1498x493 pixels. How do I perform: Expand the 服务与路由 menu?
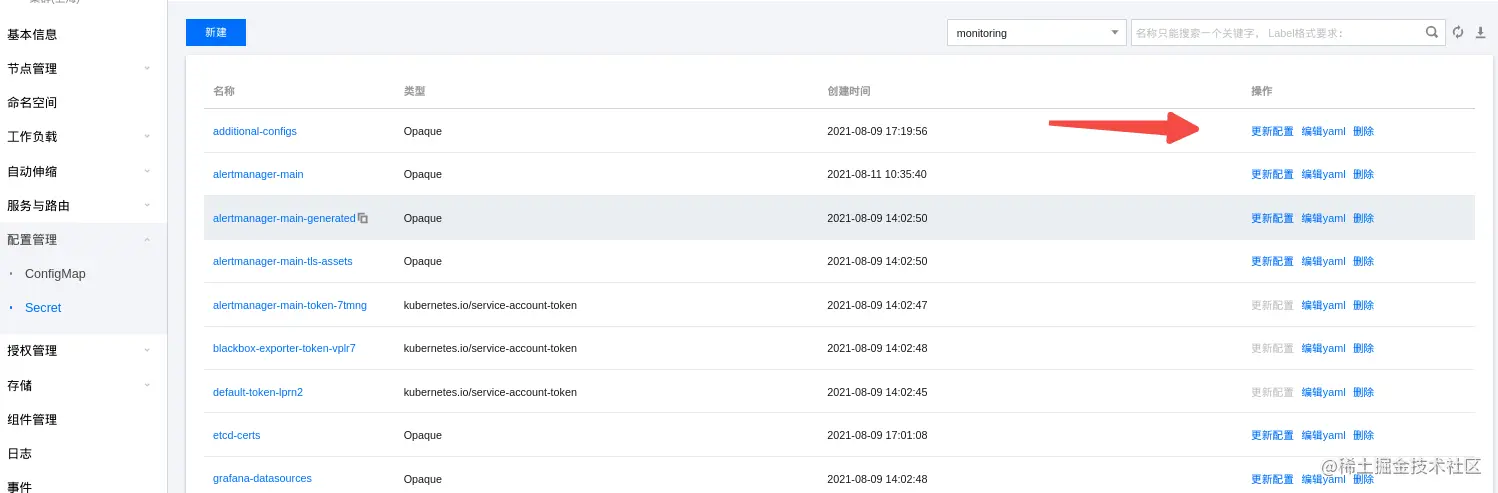point(147,205)
